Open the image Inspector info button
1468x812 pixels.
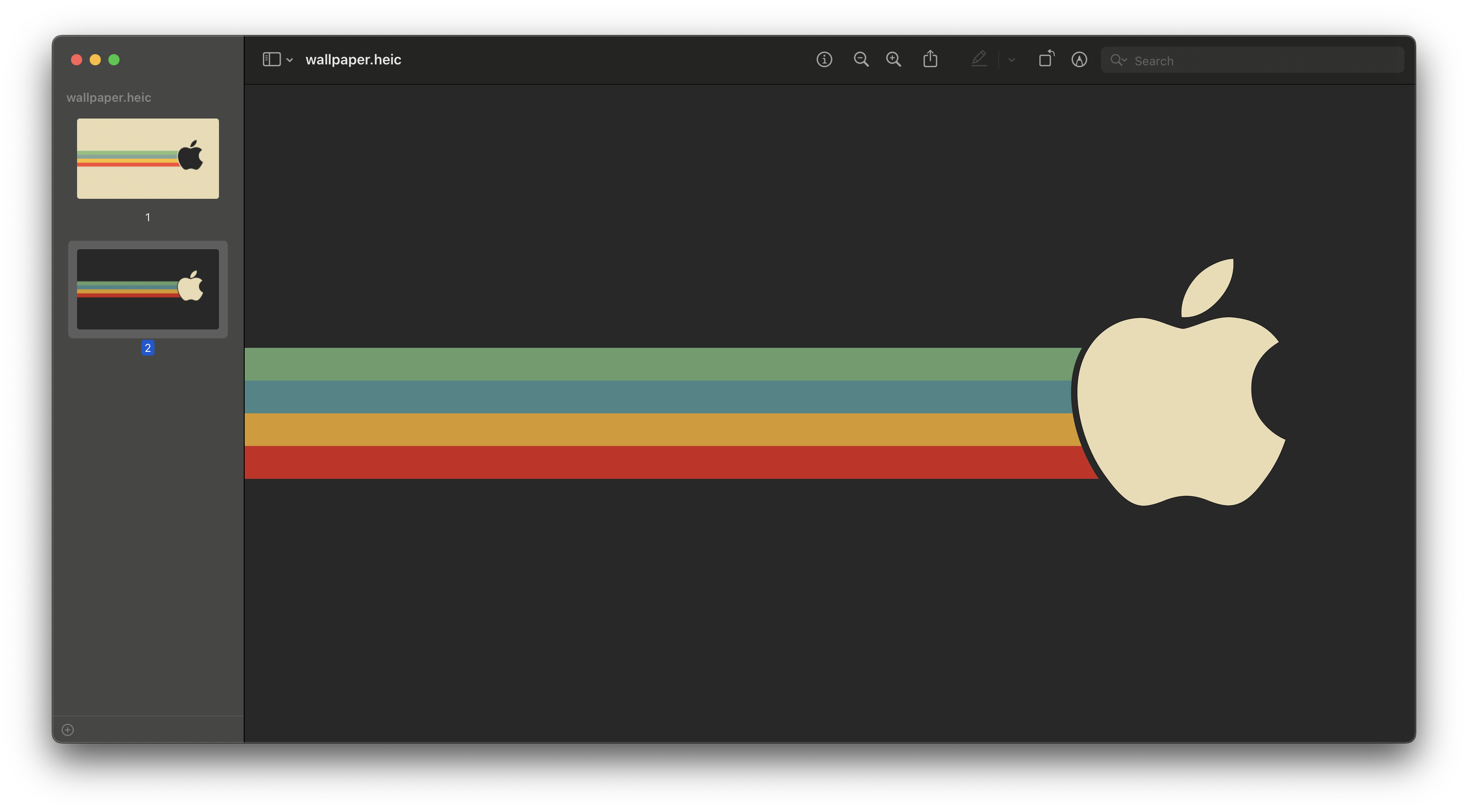pos(824,60)
